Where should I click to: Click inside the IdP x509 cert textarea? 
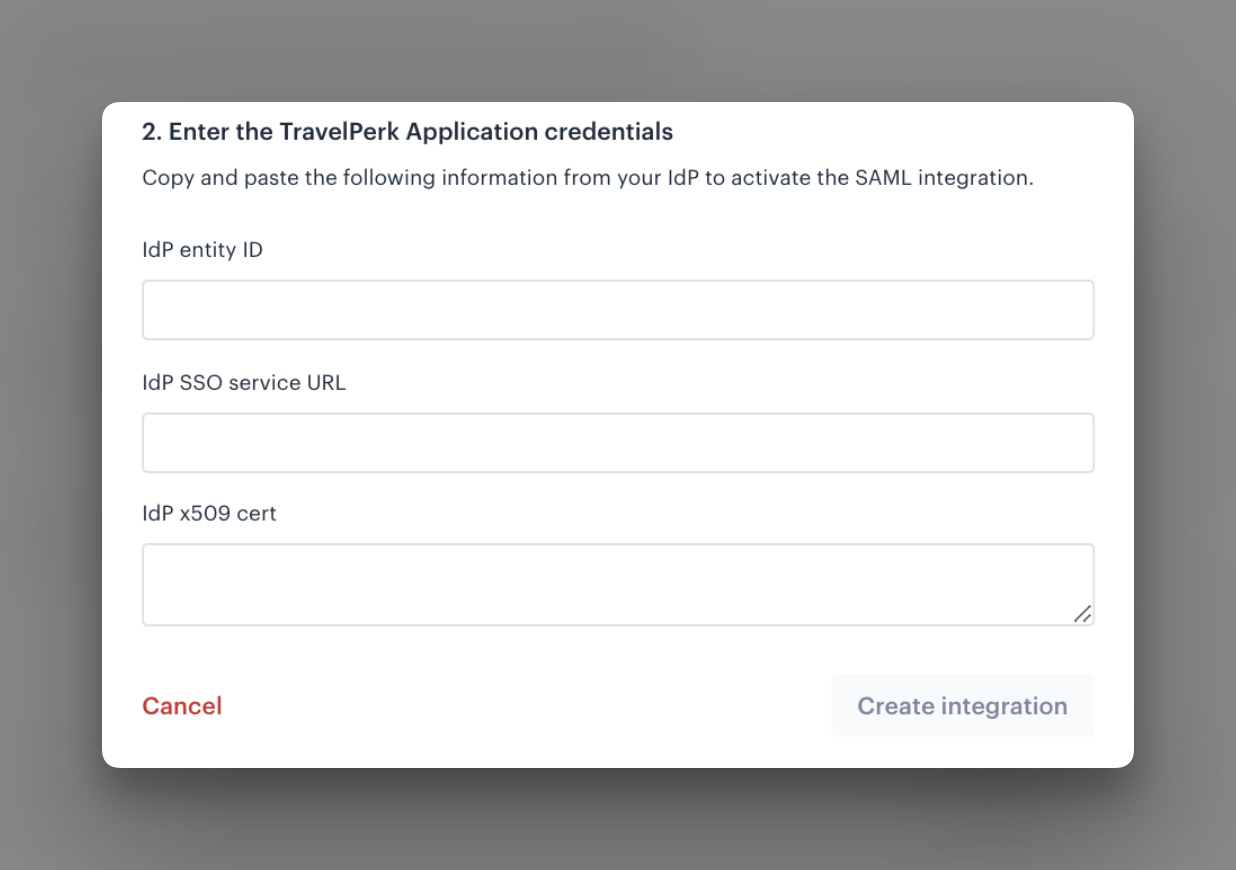[618, 585]
